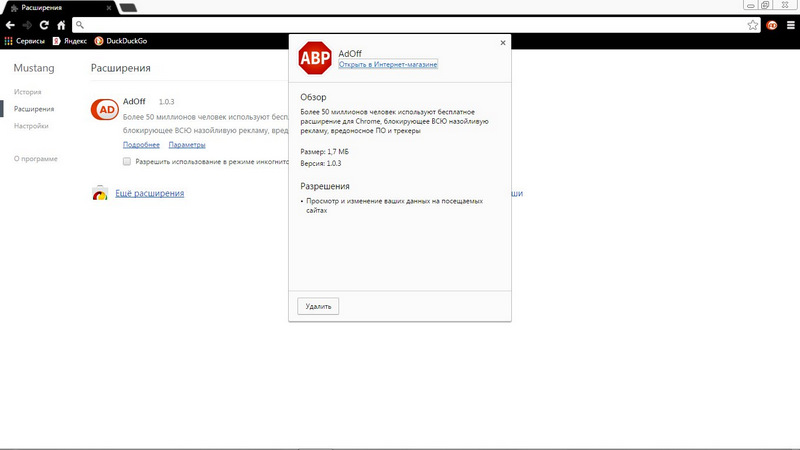
Task: Click the Размер: 1,7 МБ text
Action: pyautogui.click(x=324, y=152)
